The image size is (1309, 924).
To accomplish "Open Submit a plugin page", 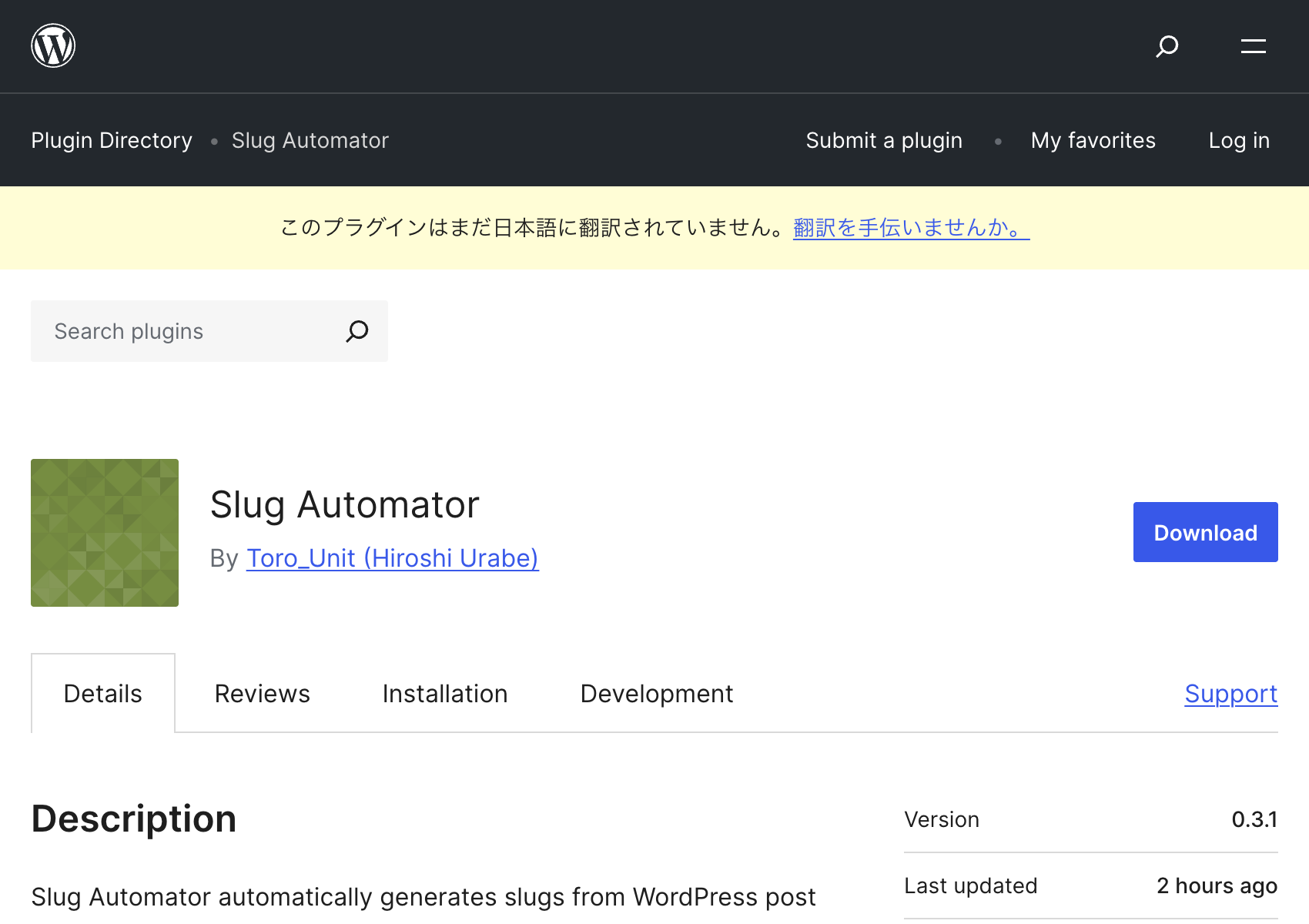I will coord(884,140).
